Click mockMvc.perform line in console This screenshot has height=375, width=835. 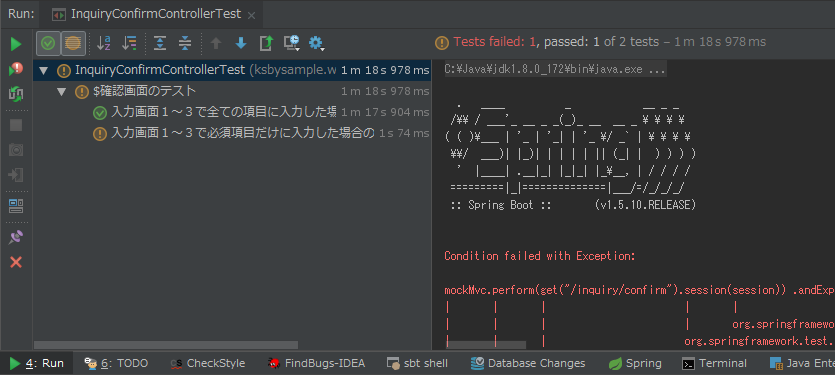(639, 290)
